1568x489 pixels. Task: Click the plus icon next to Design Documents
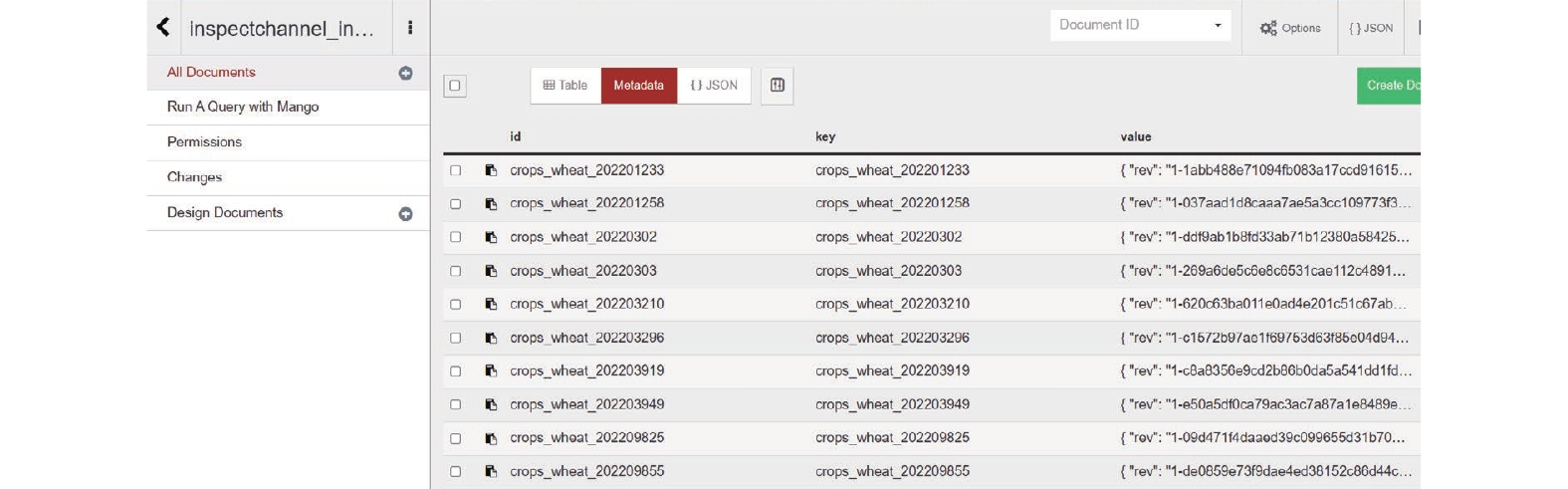point(405,214)
